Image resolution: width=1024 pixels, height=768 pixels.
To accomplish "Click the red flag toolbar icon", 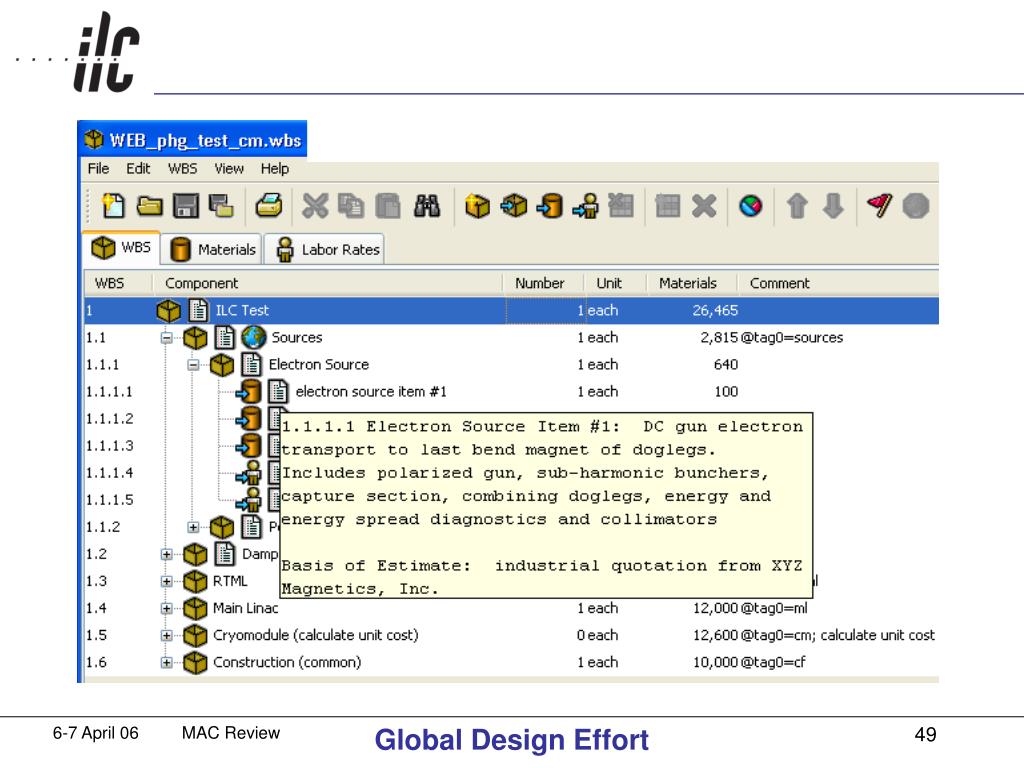I will (879, 206).
